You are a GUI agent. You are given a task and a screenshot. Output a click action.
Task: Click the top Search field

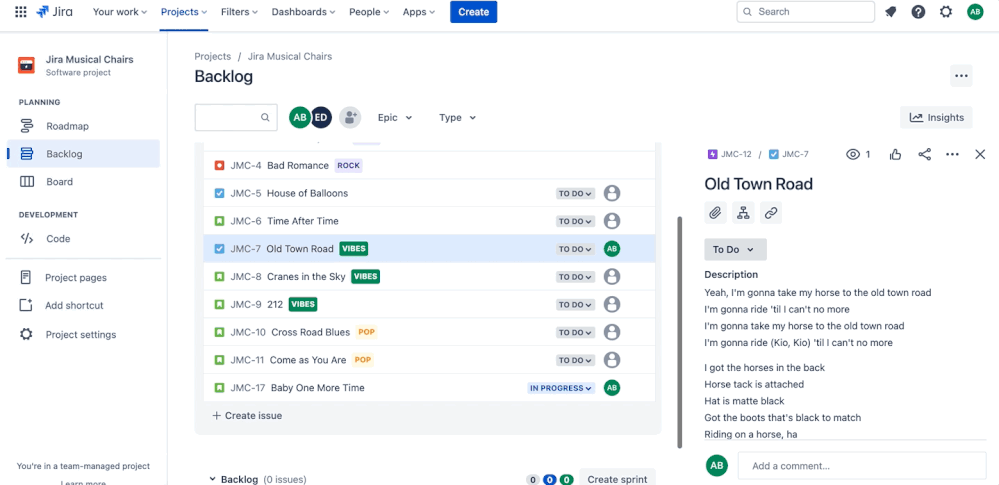pos(805,11)
